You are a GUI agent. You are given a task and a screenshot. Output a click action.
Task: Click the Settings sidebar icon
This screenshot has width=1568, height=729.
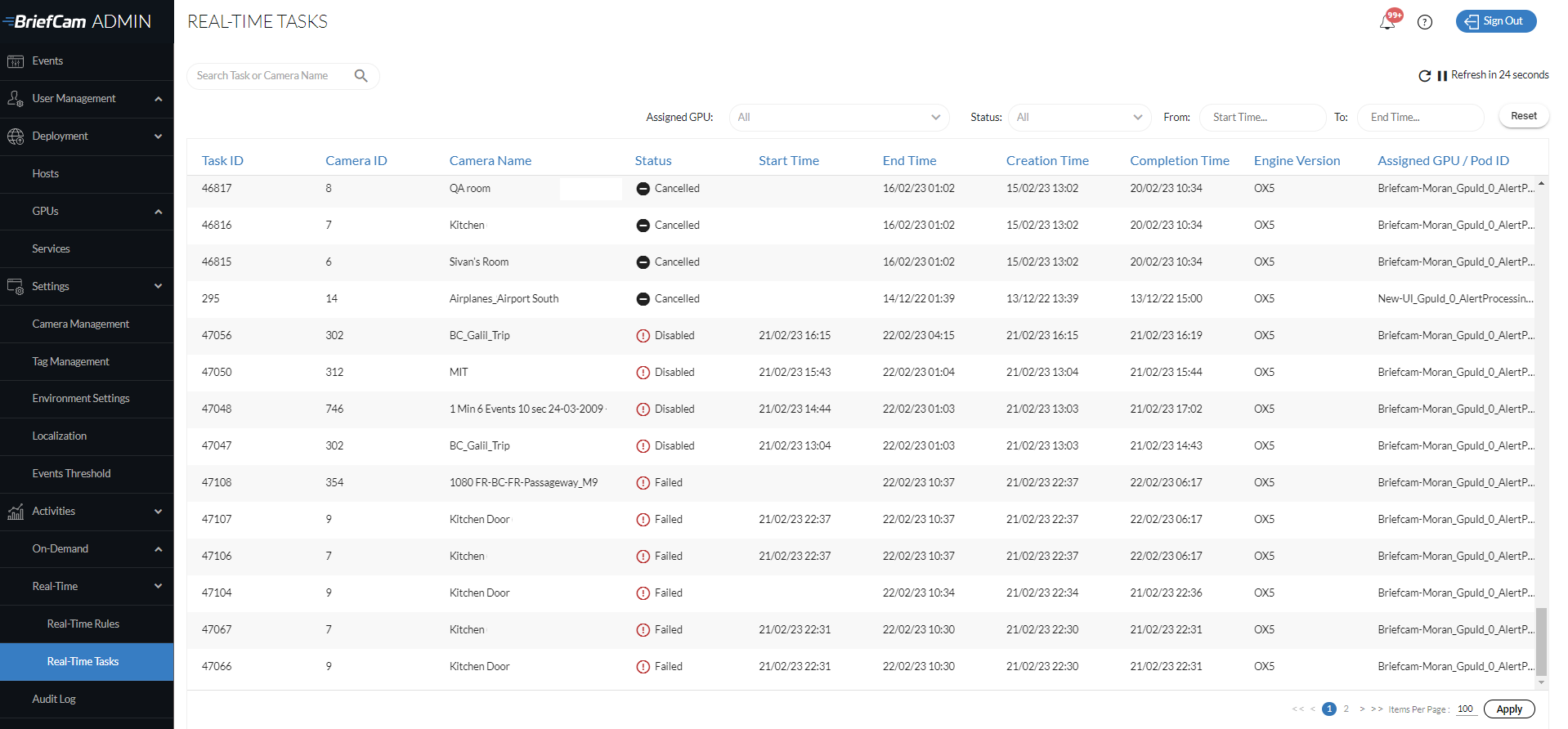(16, 287)
